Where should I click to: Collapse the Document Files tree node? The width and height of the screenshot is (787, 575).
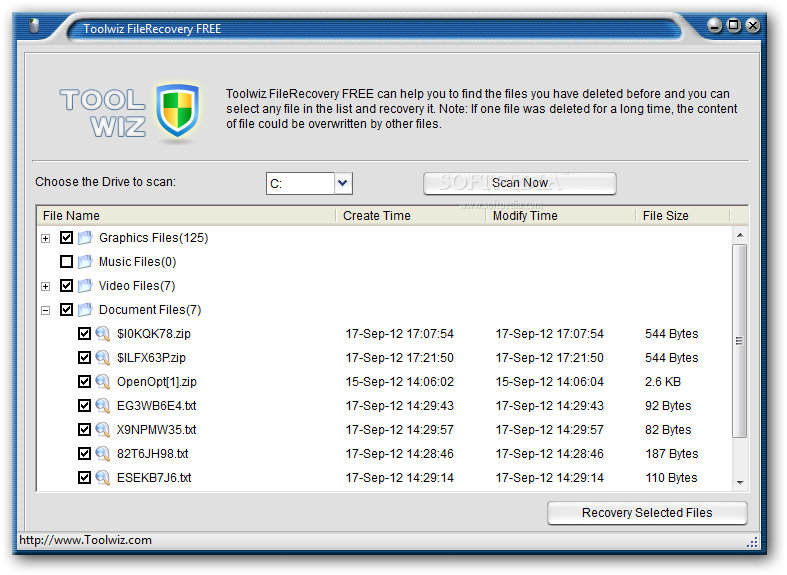[x=46, y=311]
